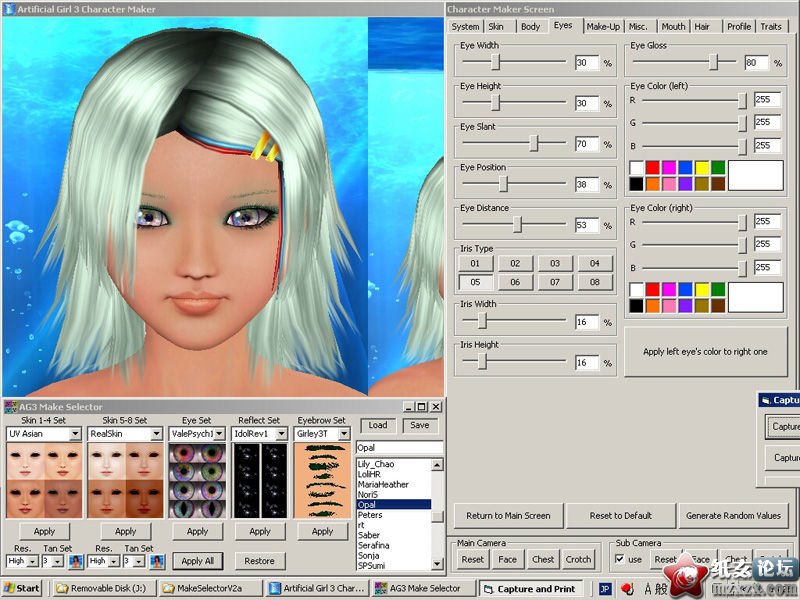Expand the Reflect Set dropdown
Screen dimensions: 800x600
coord(282,434)
